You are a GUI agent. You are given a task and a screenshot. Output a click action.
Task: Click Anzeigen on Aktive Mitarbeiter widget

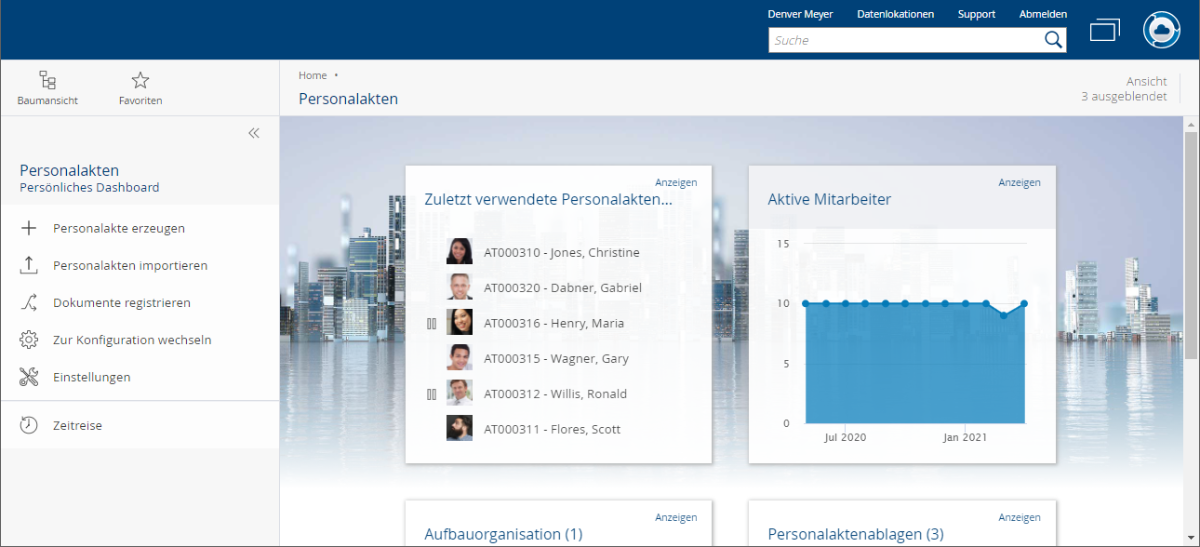tap(1019, 182)
